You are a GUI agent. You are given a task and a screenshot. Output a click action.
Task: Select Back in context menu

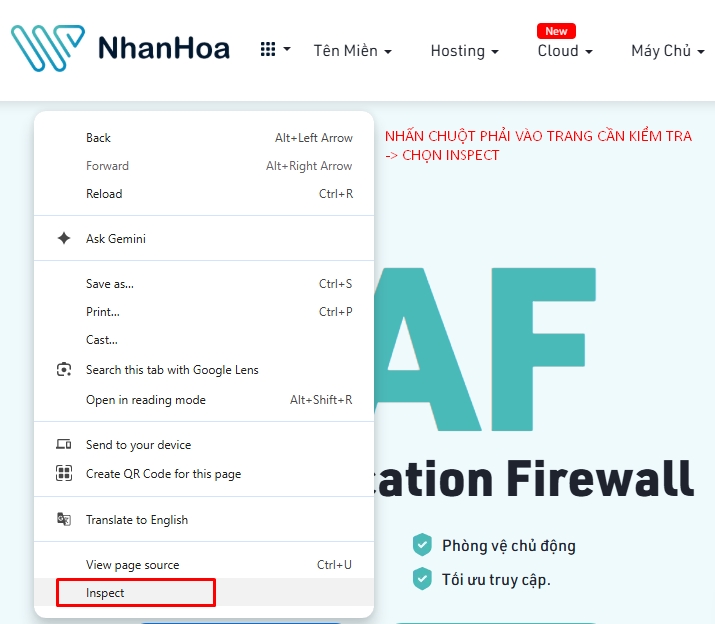pyautogui.click(x=204, y=138)
